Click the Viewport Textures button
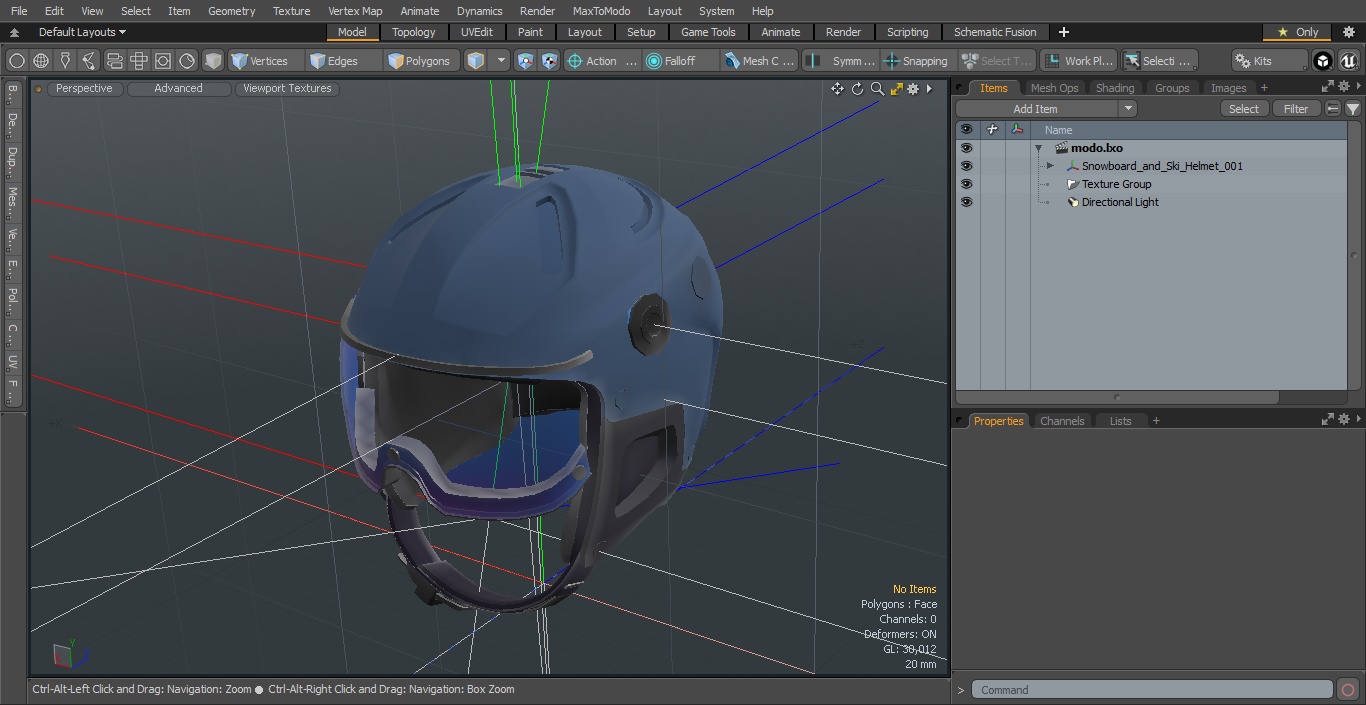The width and height of the screenshot is (1366, 705). tap(287, 89)
